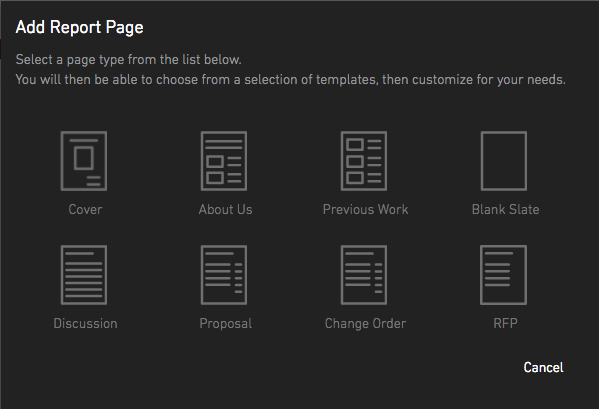Click the Add Report Page dialog title
This screenshot has width=599, height=409.
coord(79,27)
